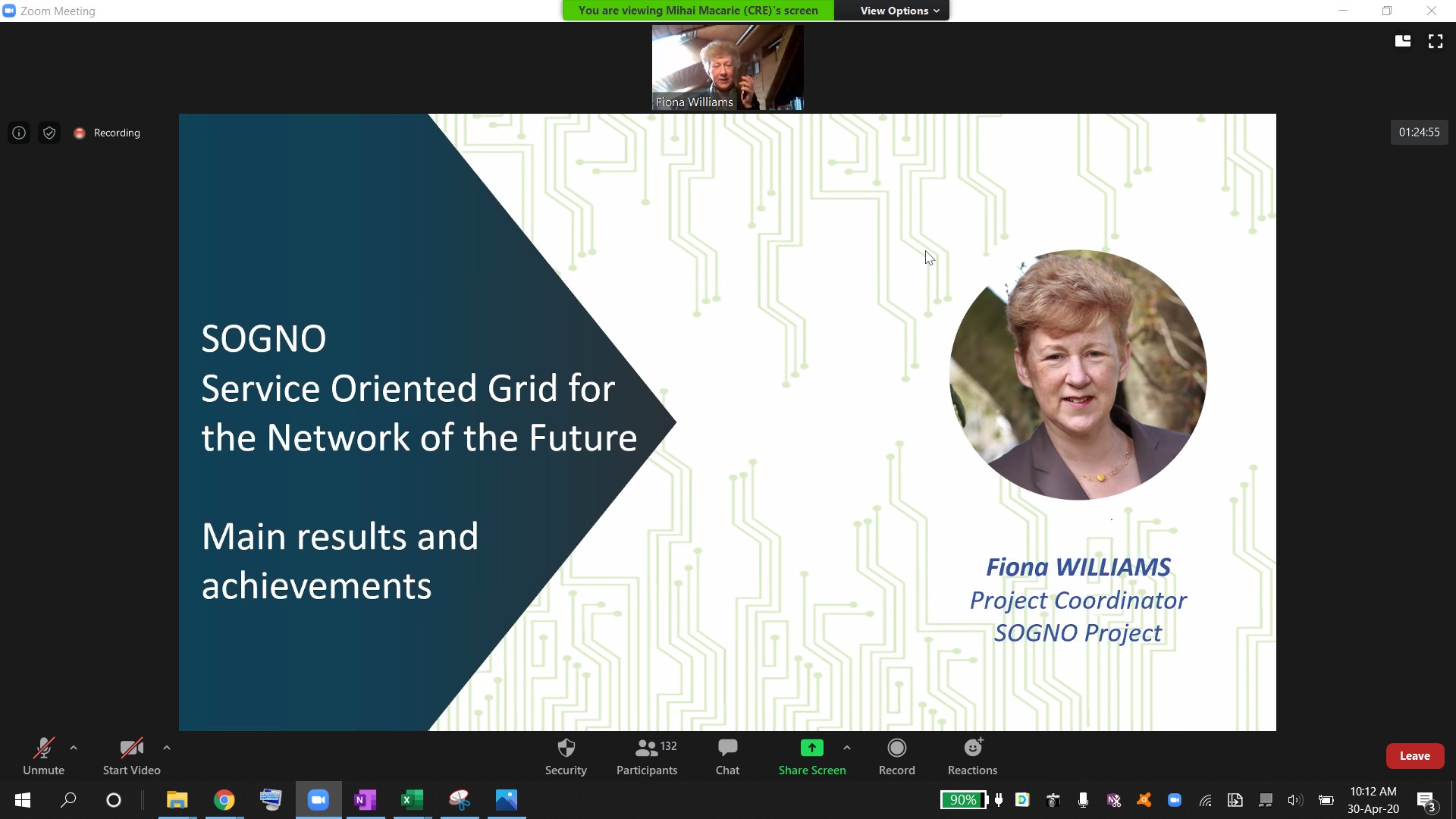Open Reactions menu
The image size is (1456, 819).
[x=972, y=756]
